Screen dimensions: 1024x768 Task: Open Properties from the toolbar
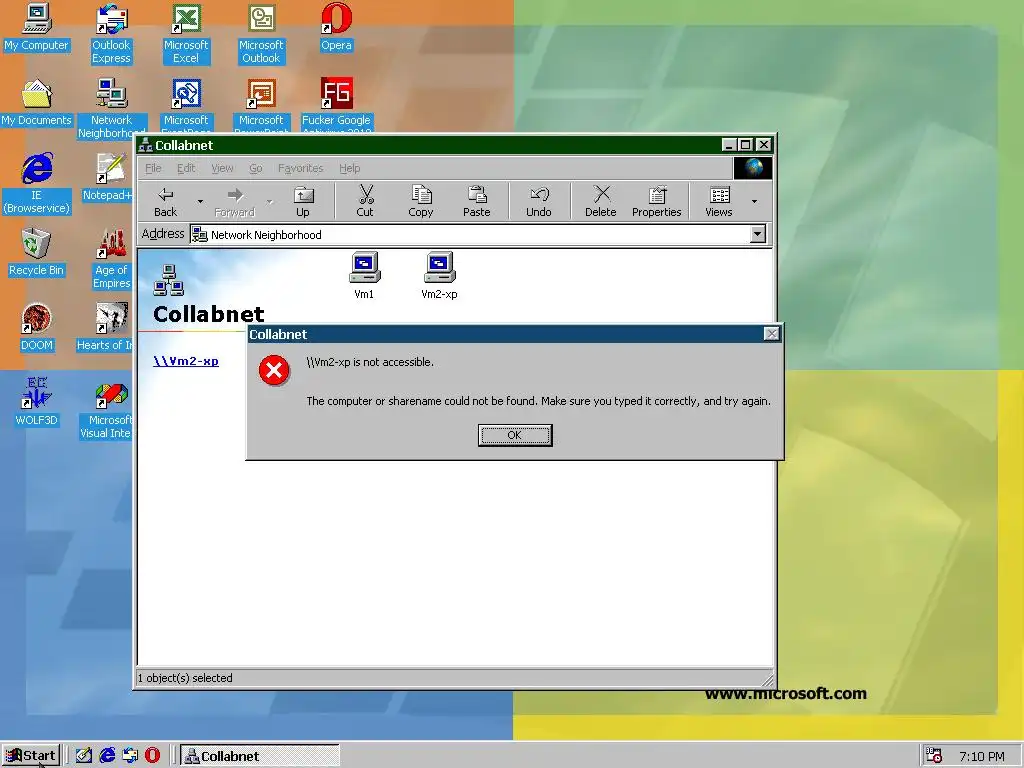point(657,201)
